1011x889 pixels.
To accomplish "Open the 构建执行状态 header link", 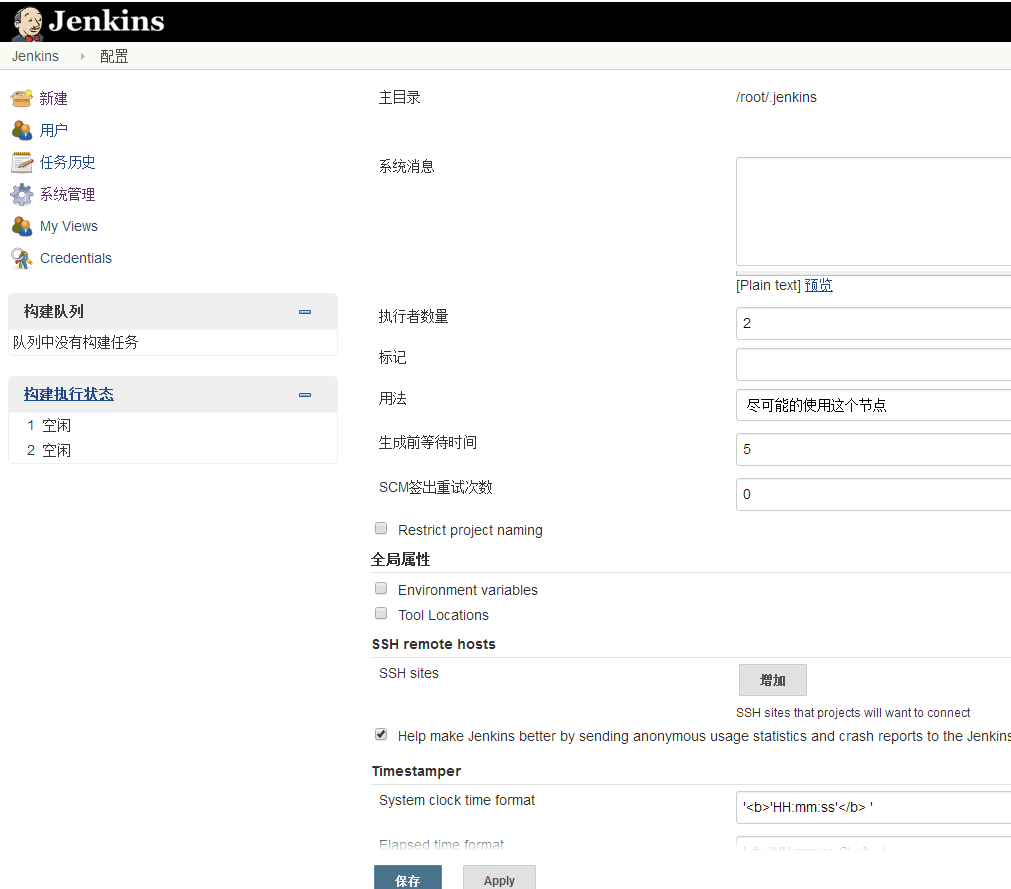I will (69, 394).
